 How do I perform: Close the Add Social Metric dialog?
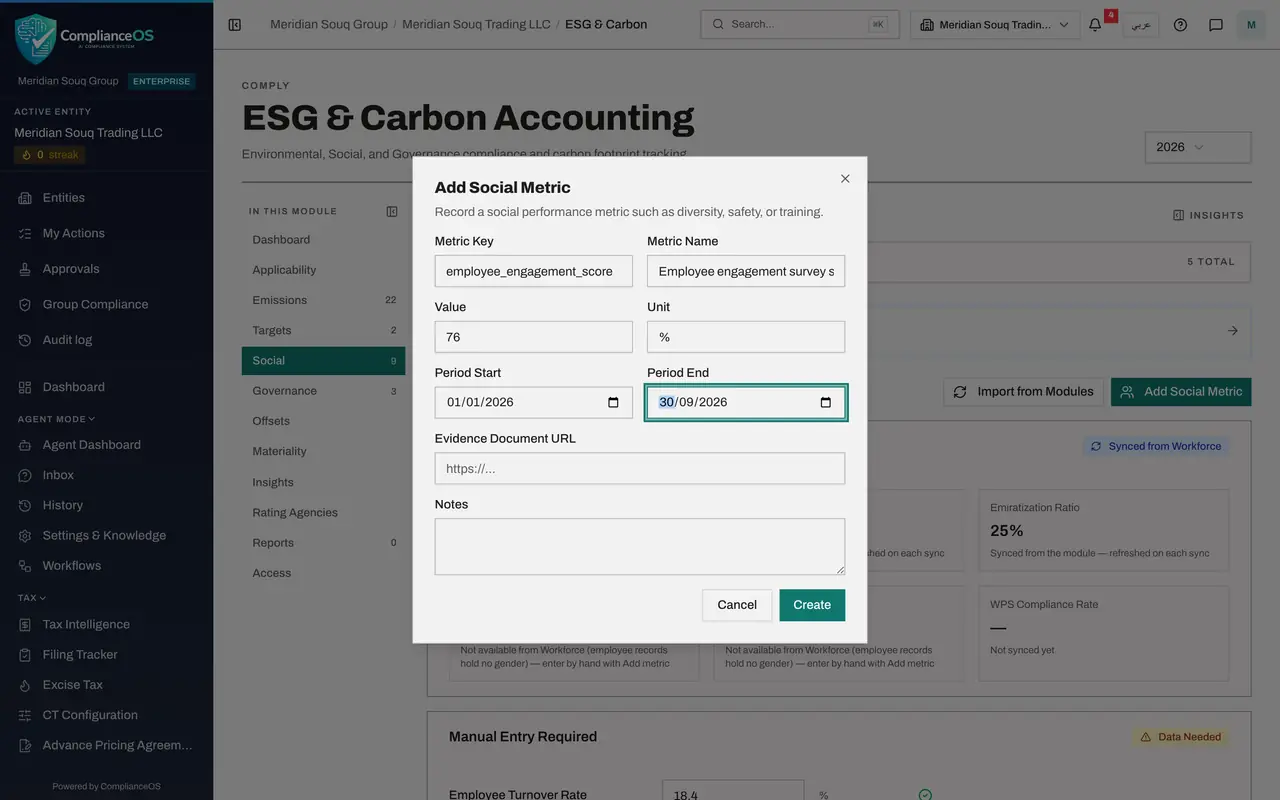click(x=845, y=179)
